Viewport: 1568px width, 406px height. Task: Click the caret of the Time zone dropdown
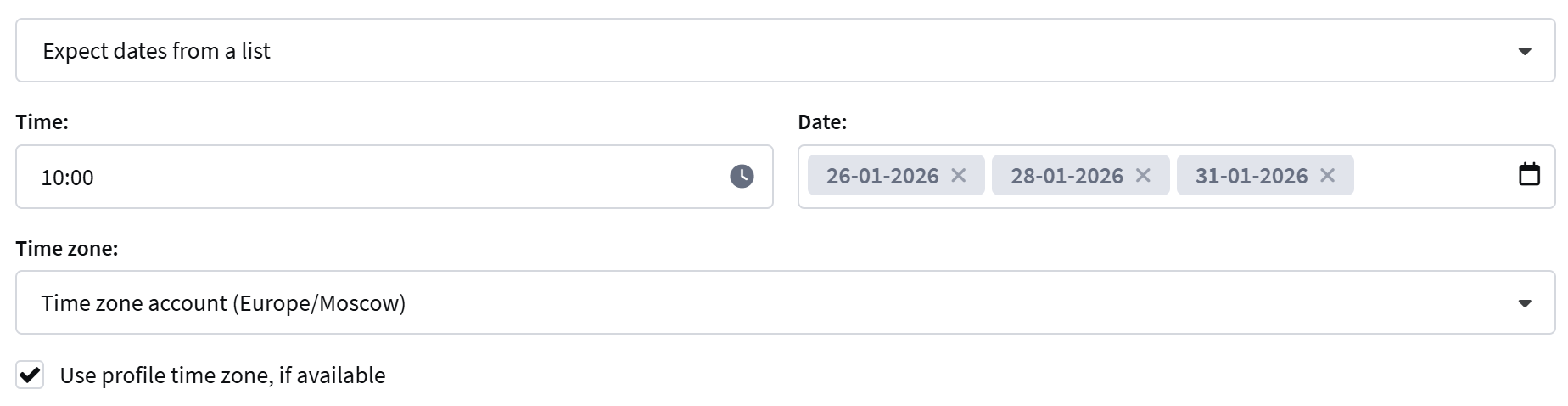coord(1525,304)
